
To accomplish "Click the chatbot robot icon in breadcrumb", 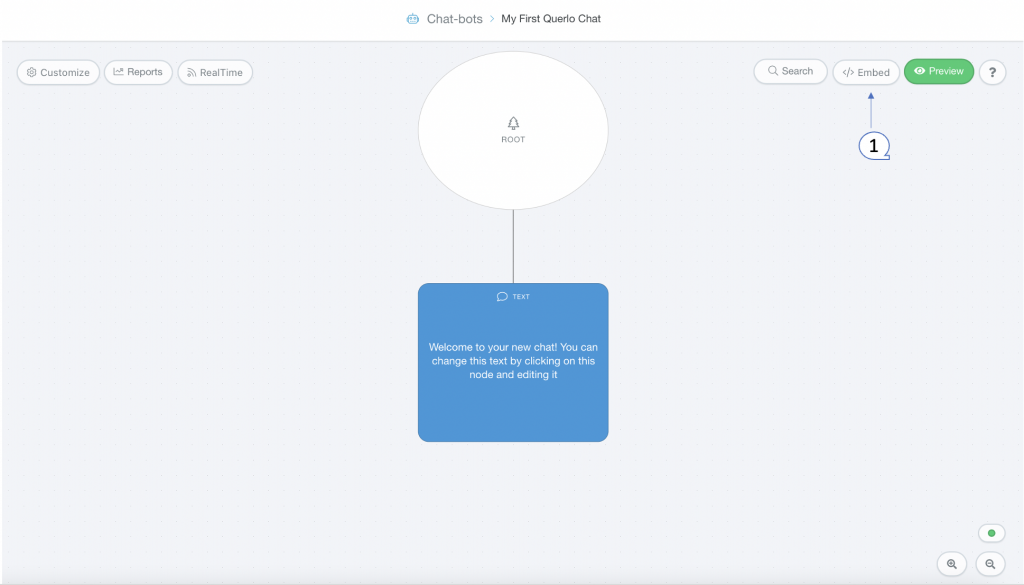I will [413, 19].
